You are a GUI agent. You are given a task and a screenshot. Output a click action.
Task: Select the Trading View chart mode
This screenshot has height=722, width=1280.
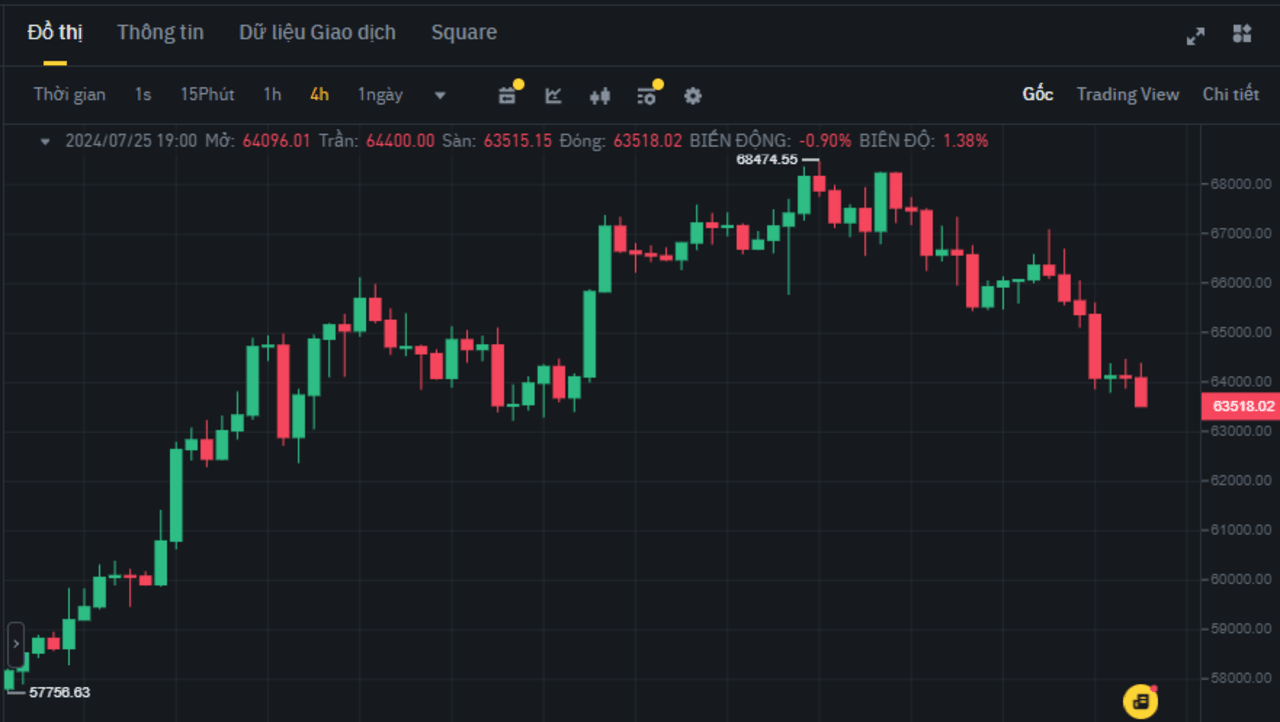click(x=1128, y=94)
